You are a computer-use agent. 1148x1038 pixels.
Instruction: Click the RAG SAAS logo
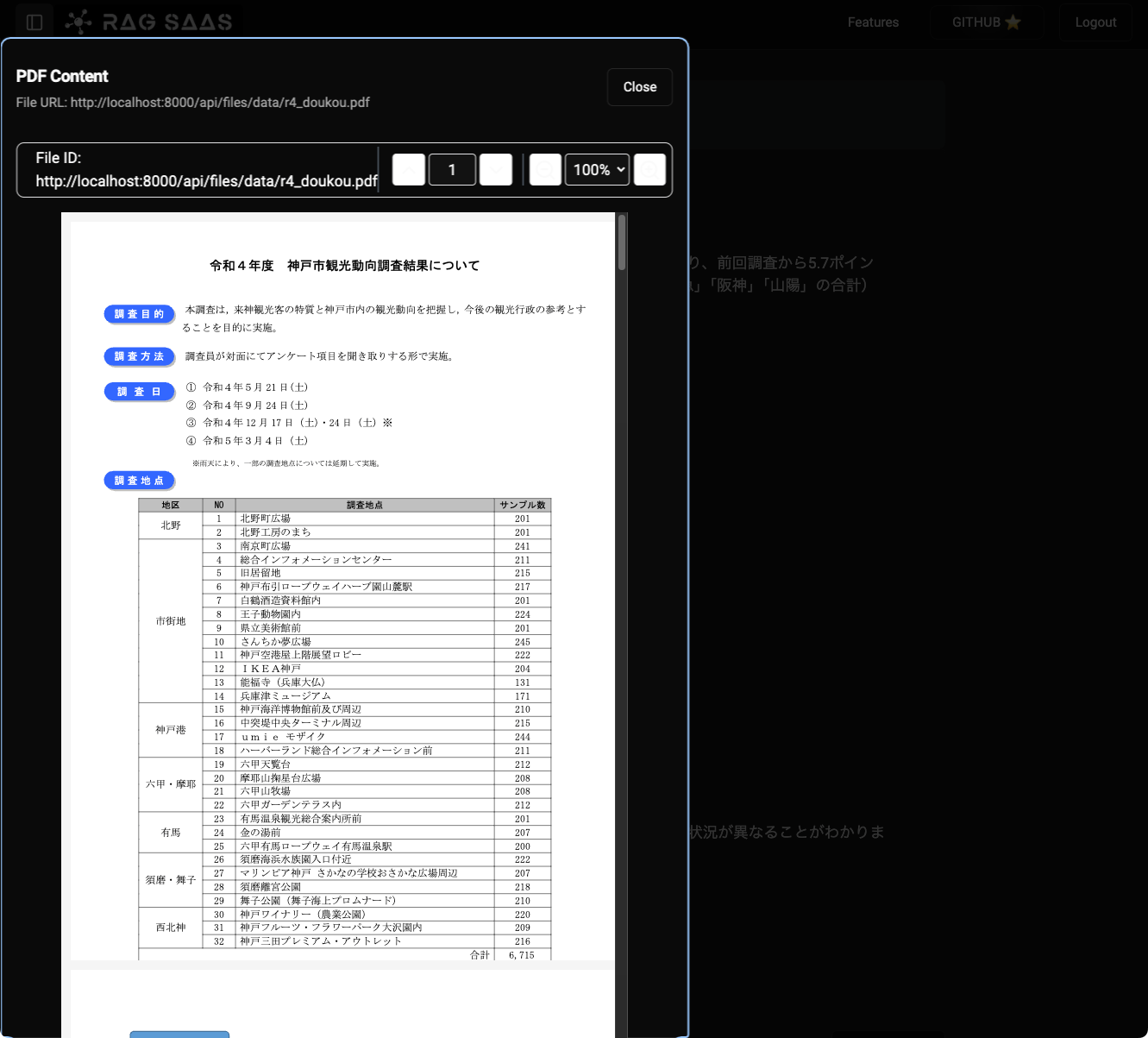coord(151,22)
